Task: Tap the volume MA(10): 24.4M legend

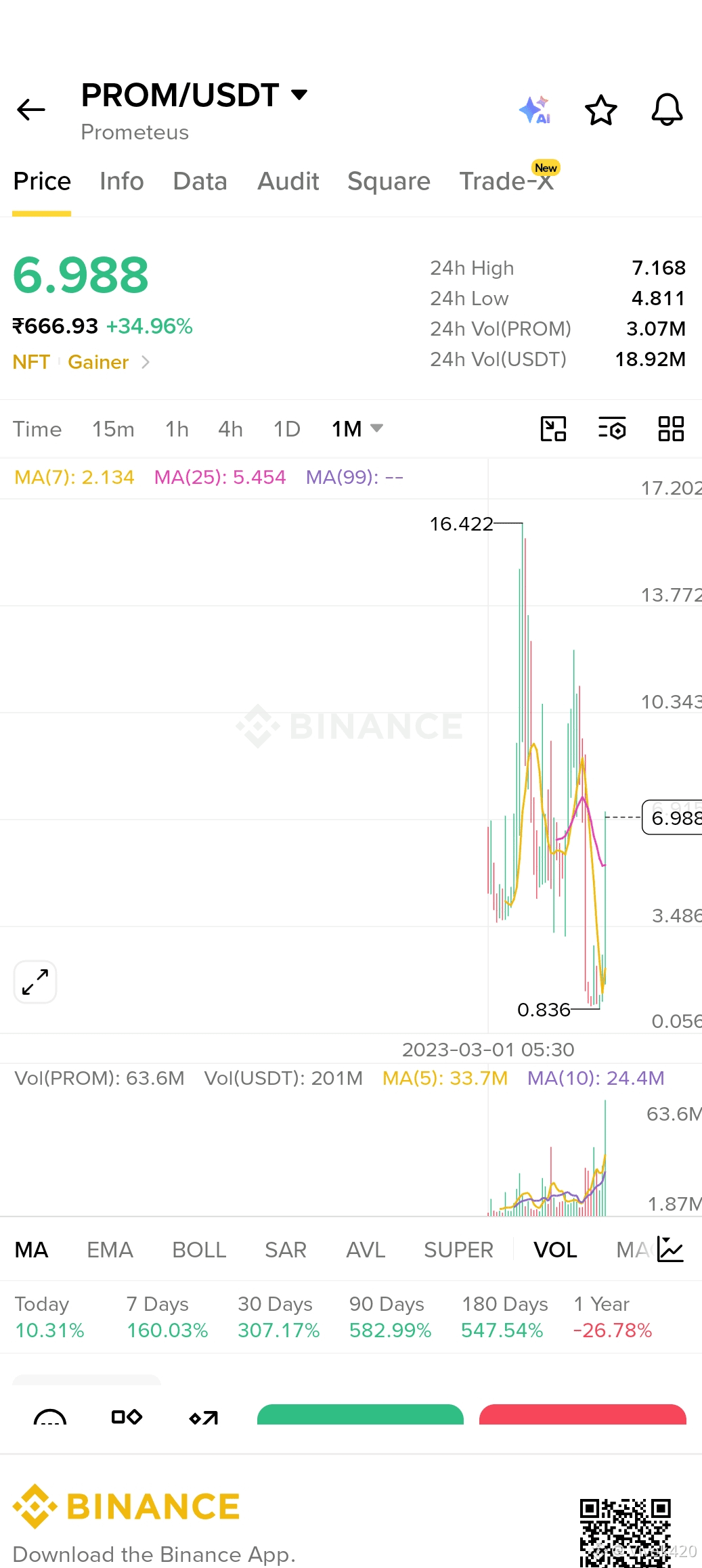Action: pyautogui.click(x=596, y=1078)
